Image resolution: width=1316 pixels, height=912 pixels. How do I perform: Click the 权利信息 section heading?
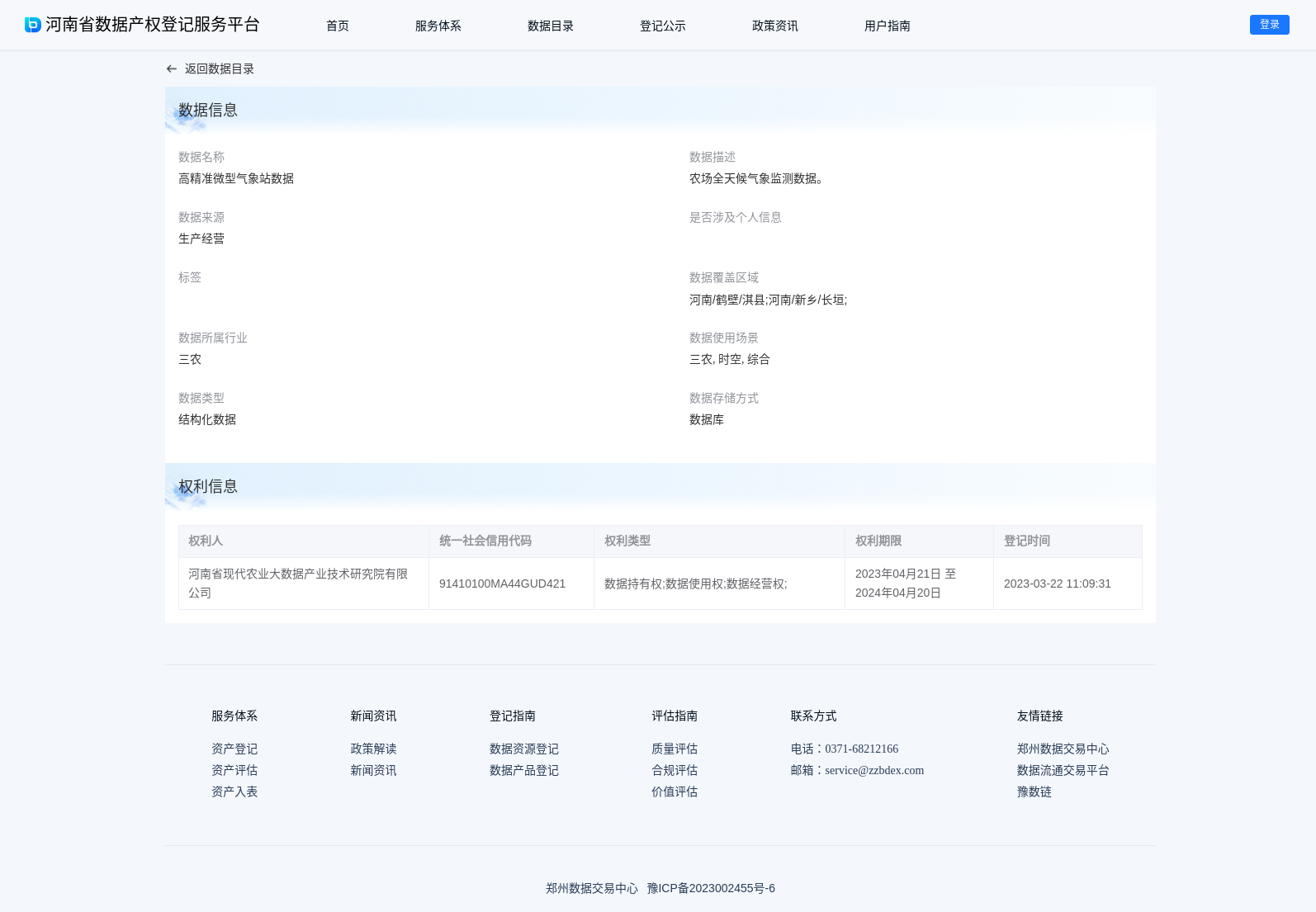(208, 486)
